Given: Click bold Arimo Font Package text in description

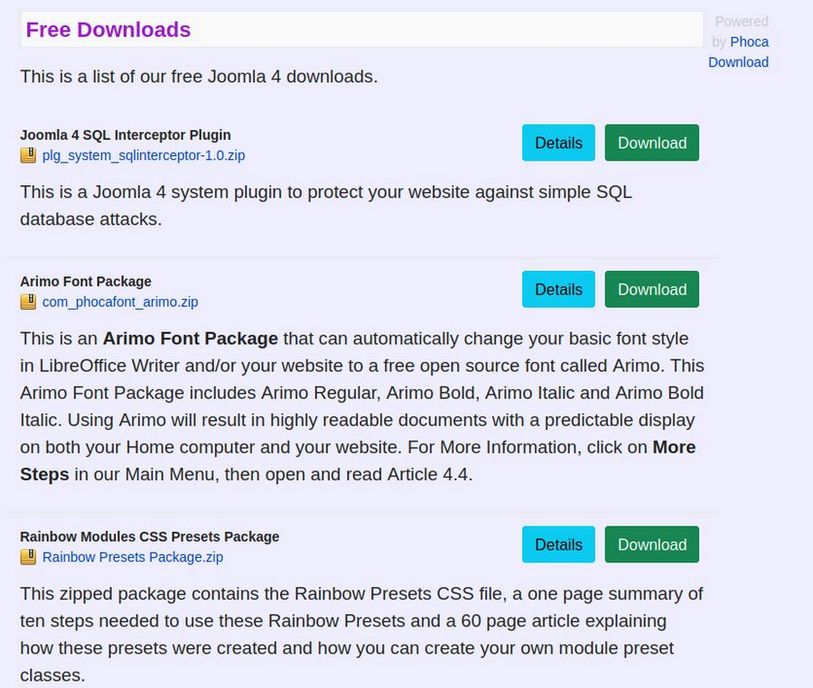Looking at the screenshot, I should (x=190, y=339).
